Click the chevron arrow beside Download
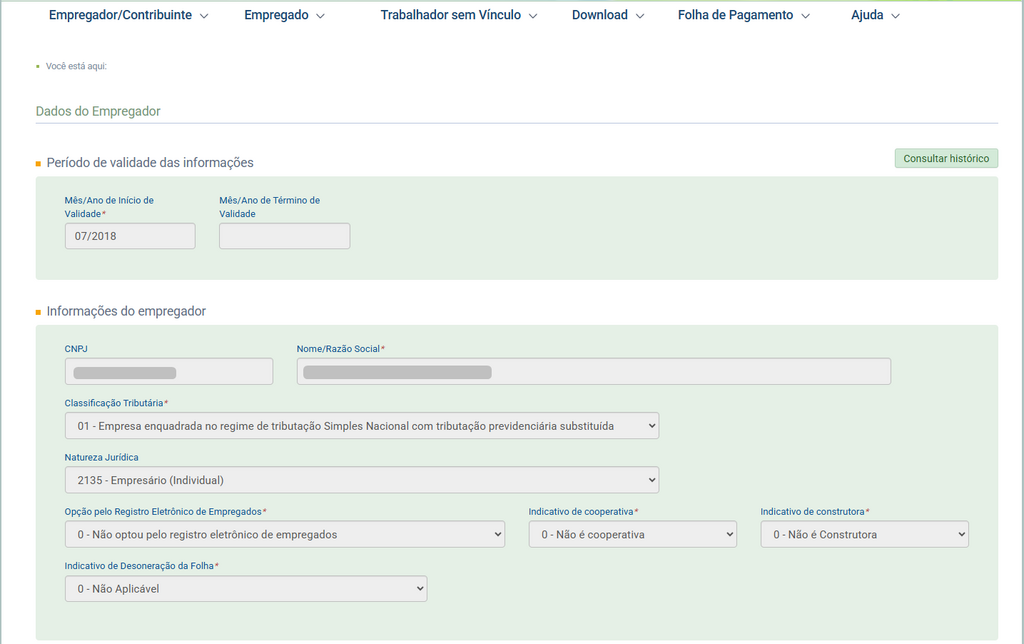Viewport: 1024px width, 644px height. click(x=640, y=17)
